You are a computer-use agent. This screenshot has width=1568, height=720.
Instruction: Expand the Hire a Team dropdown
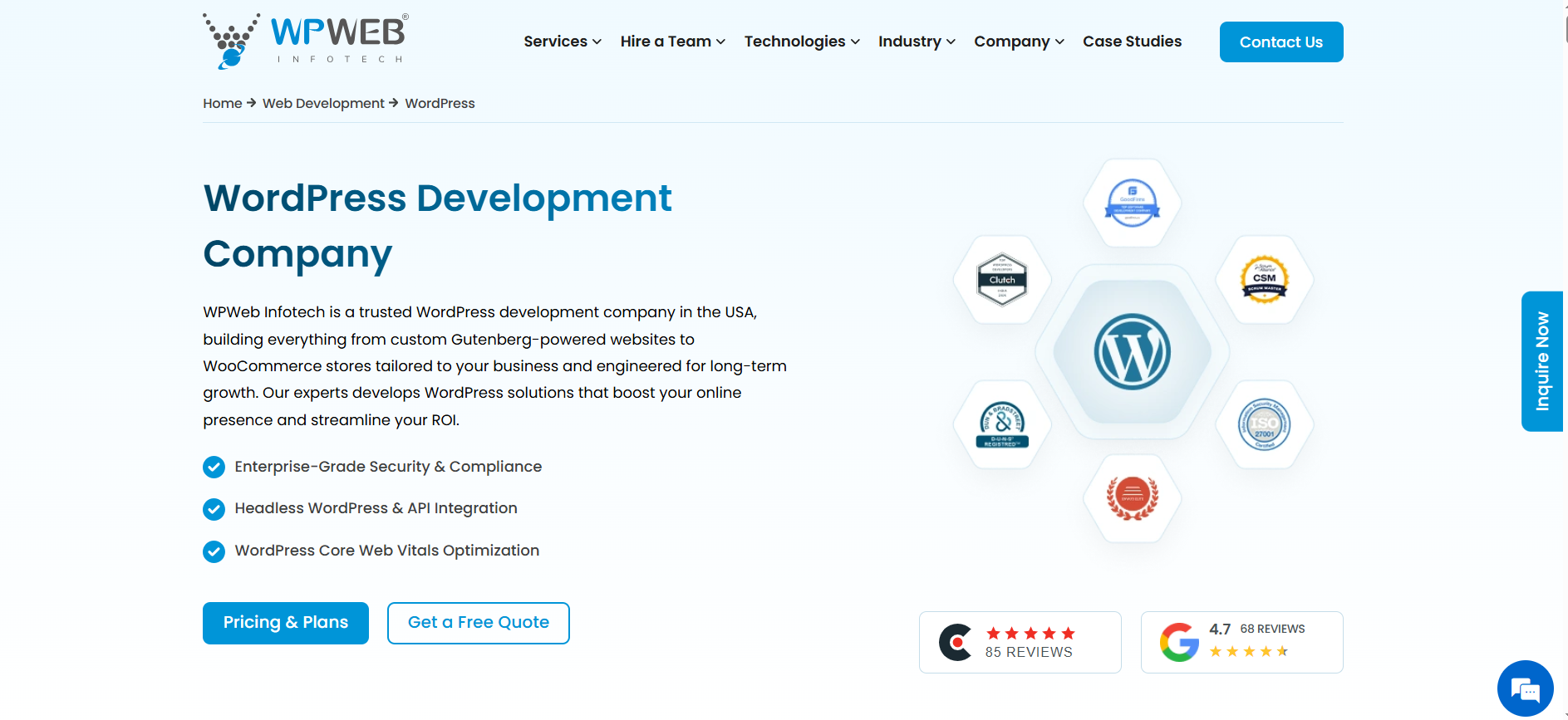pos(673,42)
